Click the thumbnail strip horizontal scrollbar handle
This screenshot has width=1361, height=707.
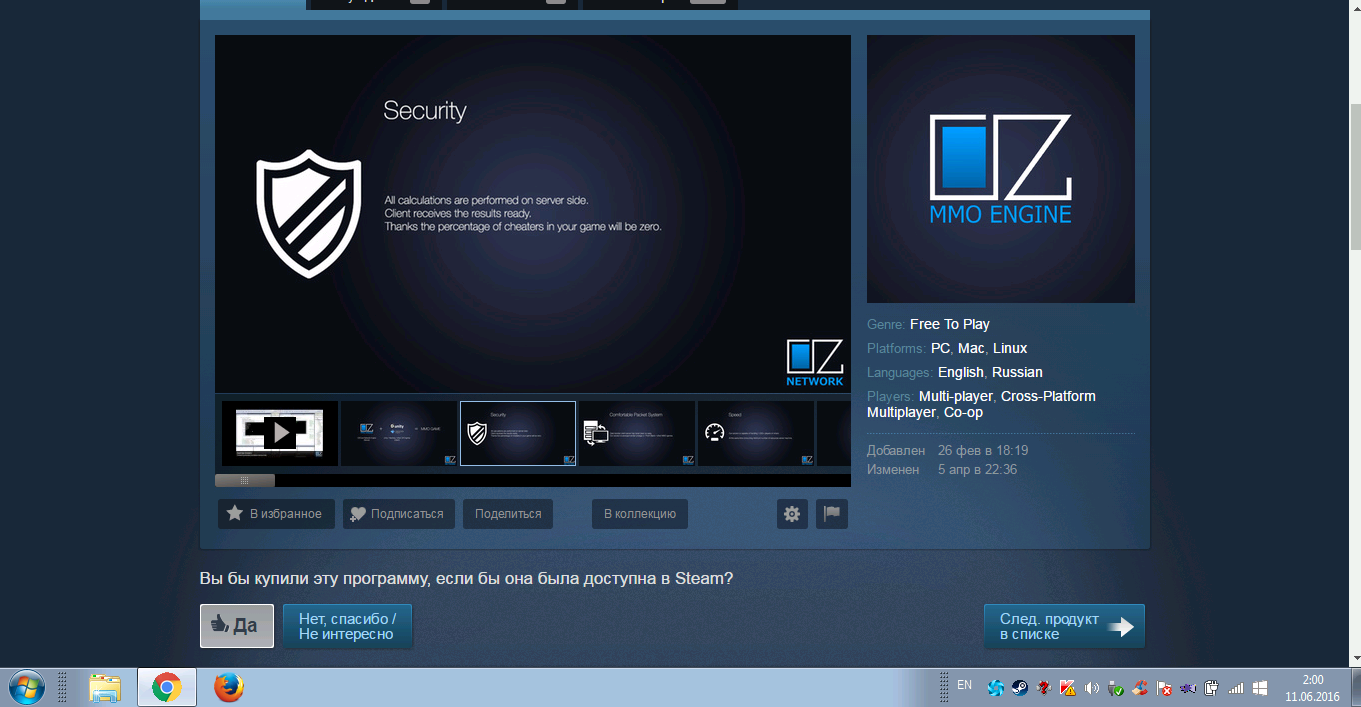click(245, 481)
